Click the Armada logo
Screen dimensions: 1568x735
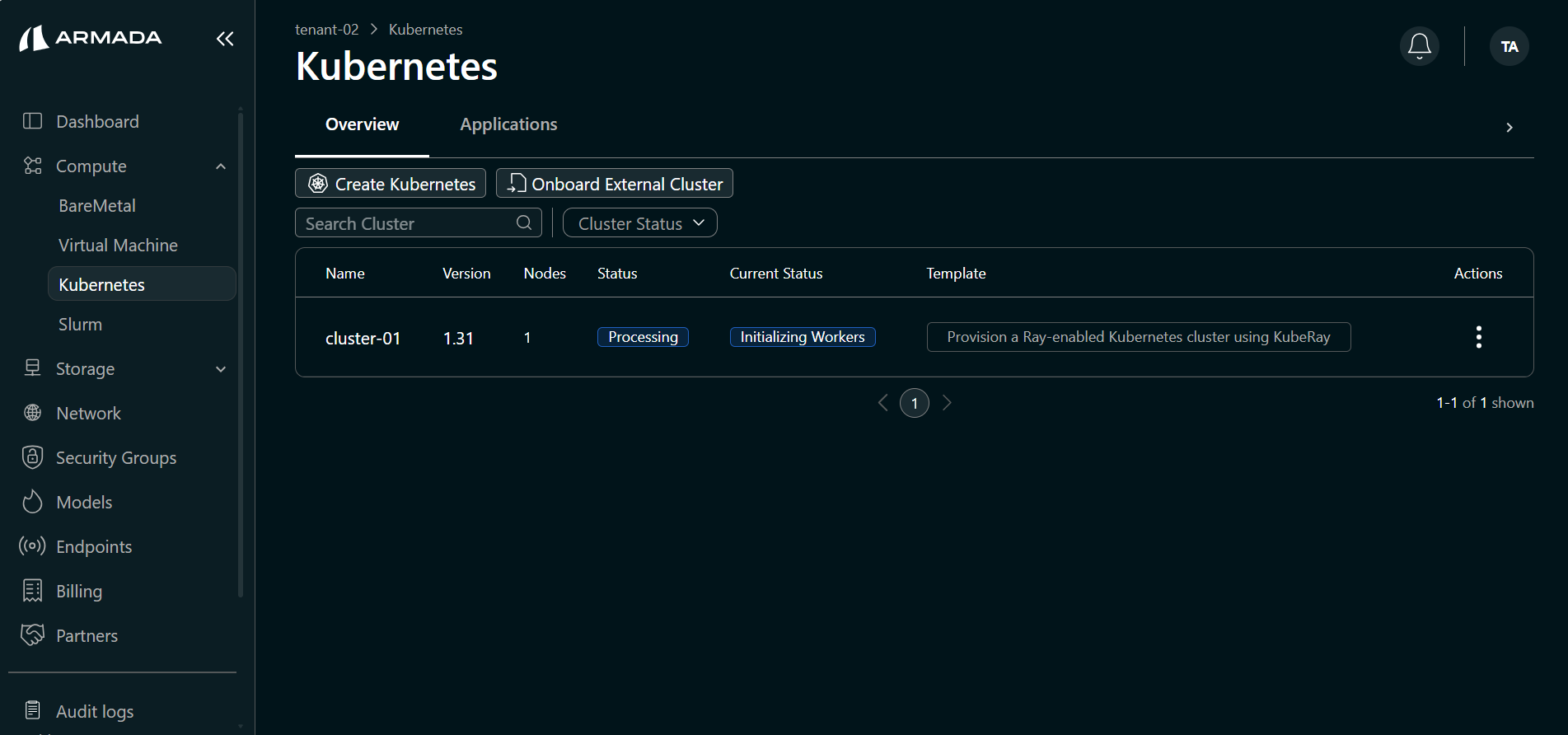[91, 38]
